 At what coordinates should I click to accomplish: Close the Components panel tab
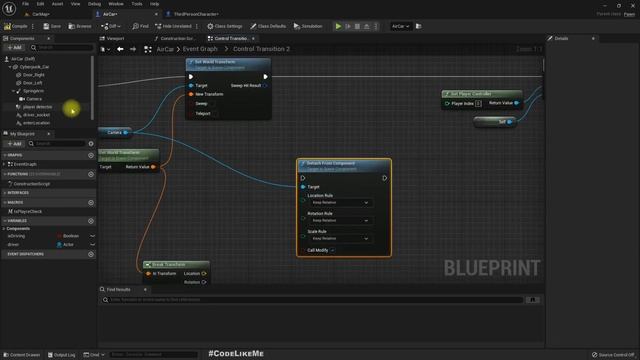pyautogui.click(x=49, y=38)
